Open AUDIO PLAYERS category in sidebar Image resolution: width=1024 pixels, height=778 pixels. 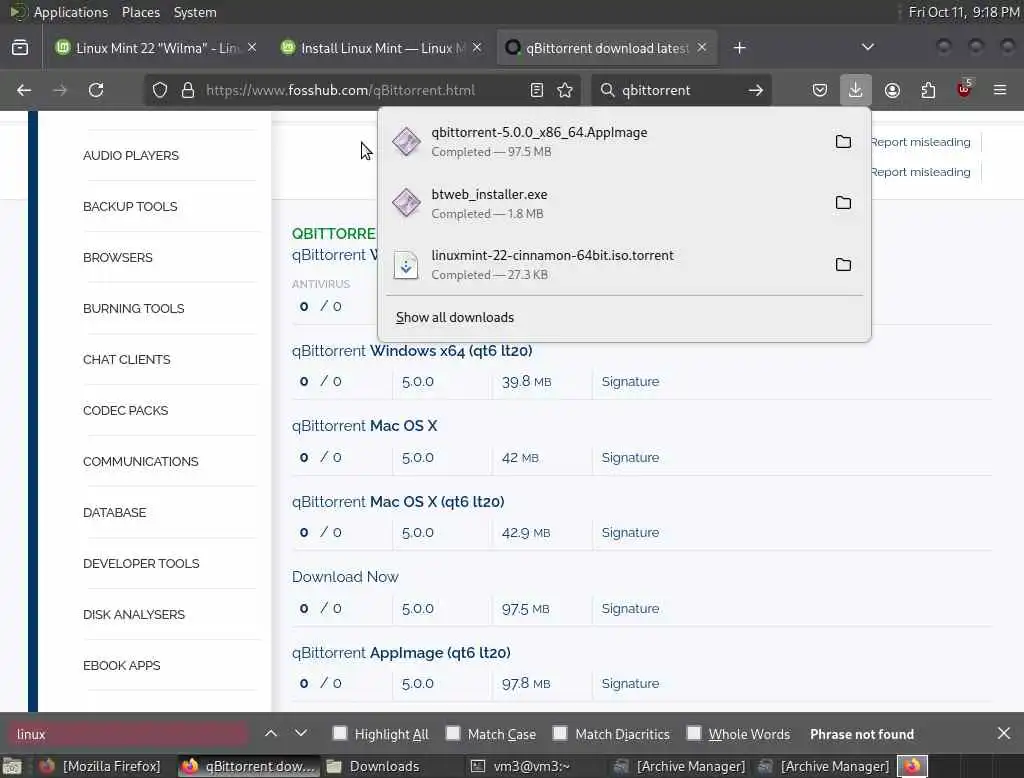click(131, 155)
